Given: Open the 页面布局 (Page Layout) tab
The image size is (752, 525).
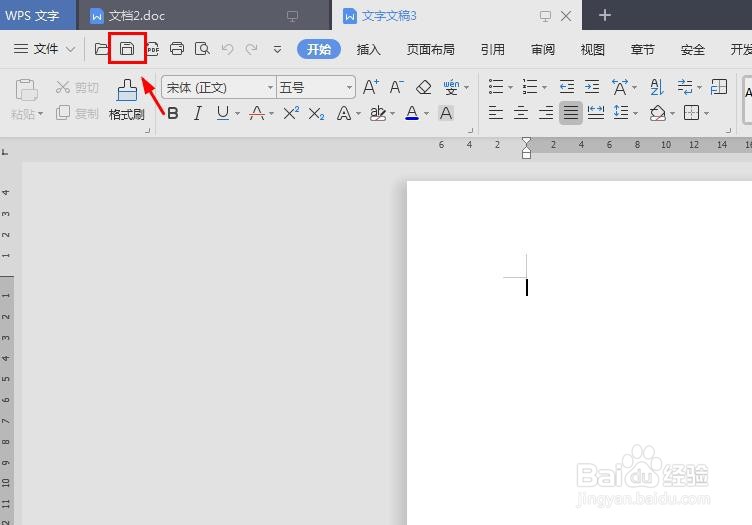Looking at the screenshot, I should (431, 49).
